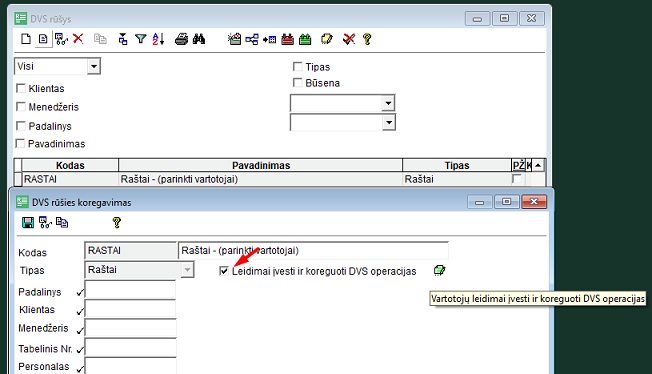Viewport: 652px width, 374px height.
Task: Uncheck Leidimai įvesti ir koreguoti DVS operacijas
Action: click(224, 271)
